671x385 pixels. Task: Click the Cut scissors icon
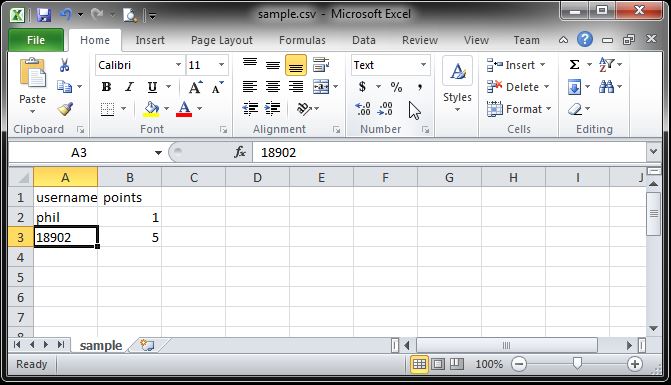pyautogui.click(x=65, y=65)
